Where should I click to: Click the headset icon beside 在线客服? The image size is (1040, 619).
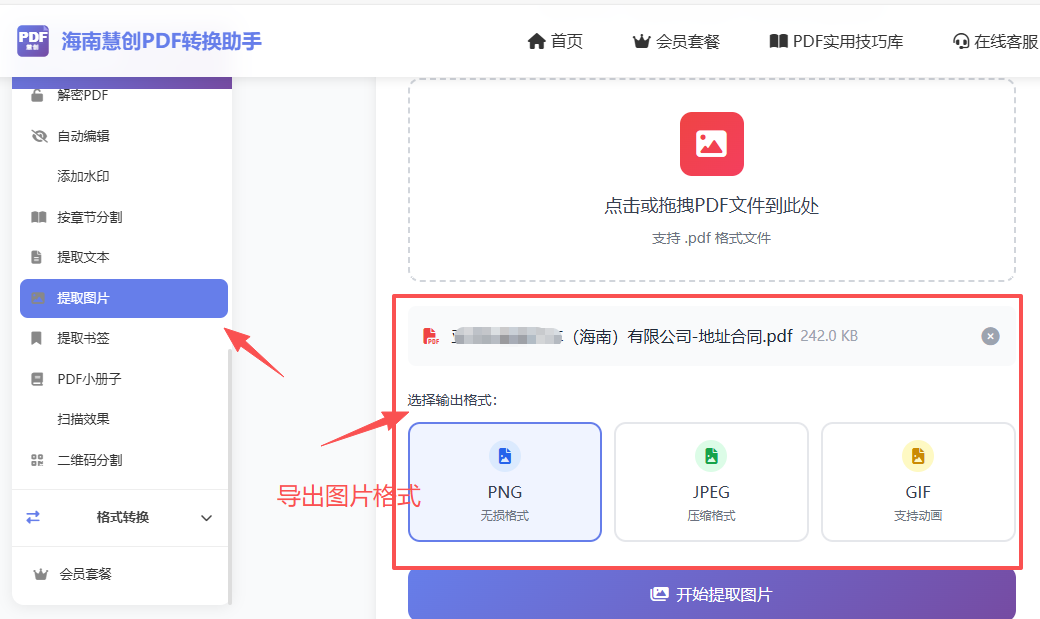pos(960,42)
